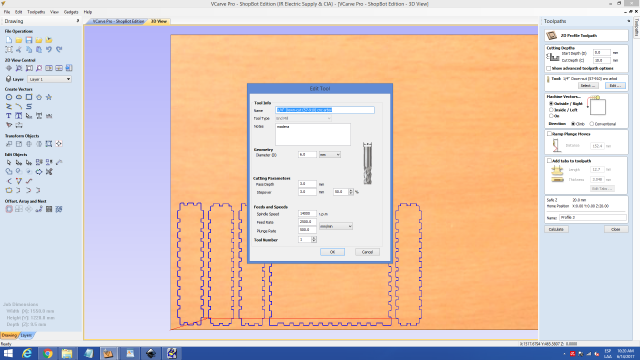Open File Explorer from the taskbar
640x360 pixels.
(x=67, y=353)
